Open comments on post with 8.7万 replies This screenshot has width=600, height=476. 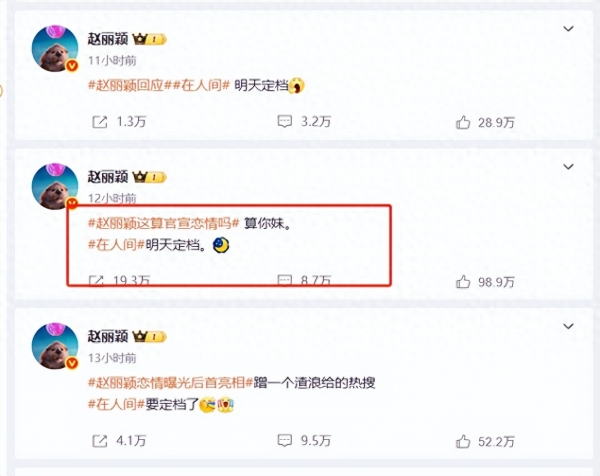[x=285, y=280]
